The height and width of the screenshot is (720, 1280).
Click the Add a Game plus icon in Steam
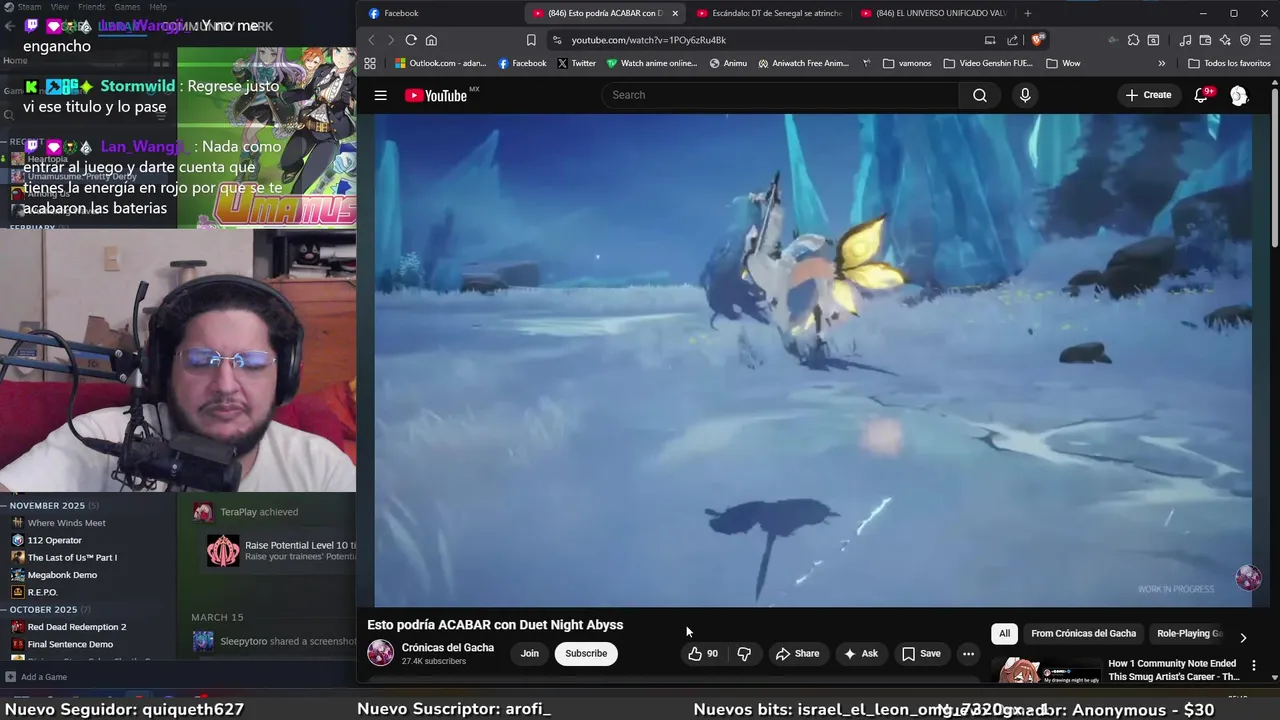pos(11,677)
